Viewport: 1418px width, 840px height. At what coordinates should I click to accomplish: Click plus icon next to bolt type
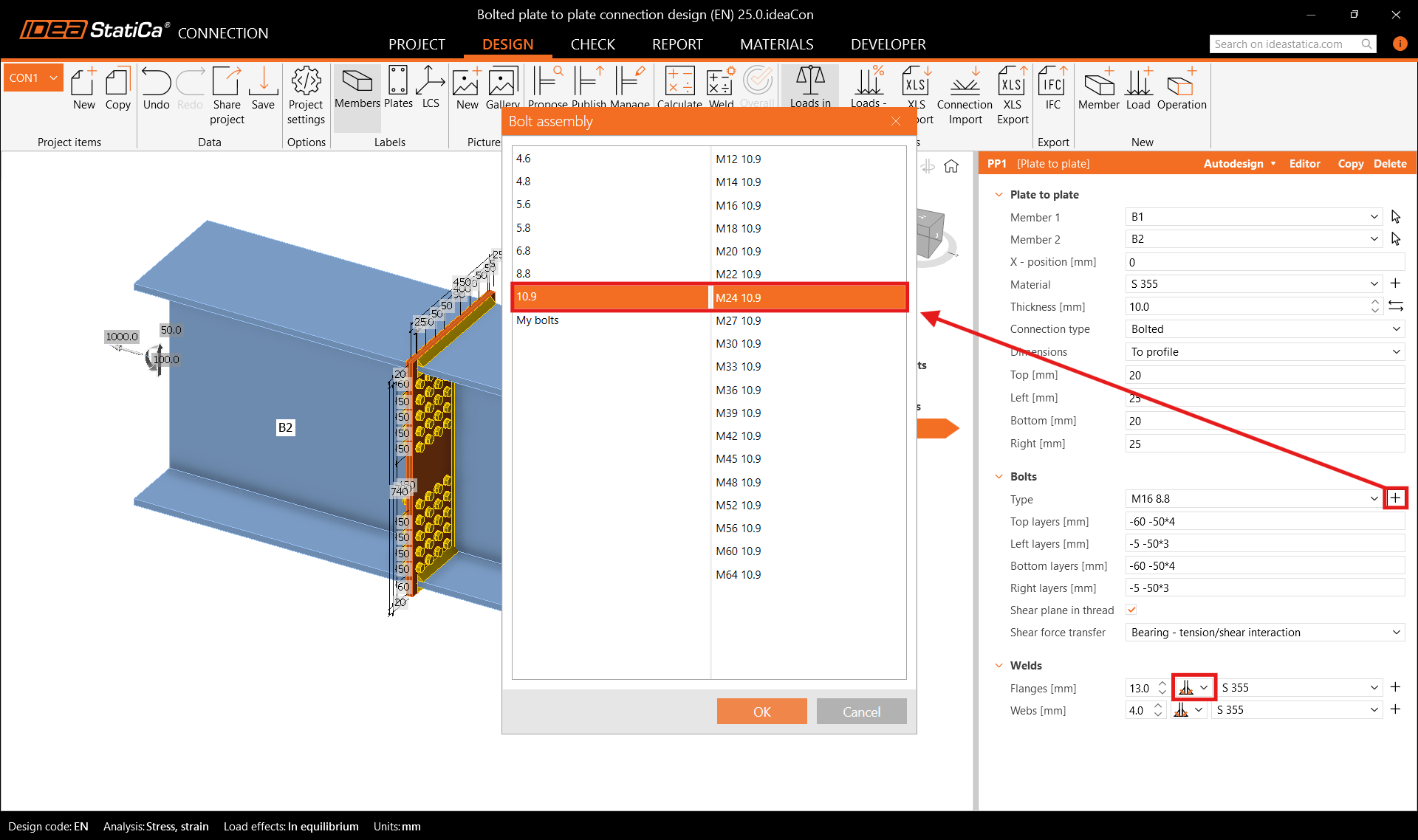[1395, 498]
